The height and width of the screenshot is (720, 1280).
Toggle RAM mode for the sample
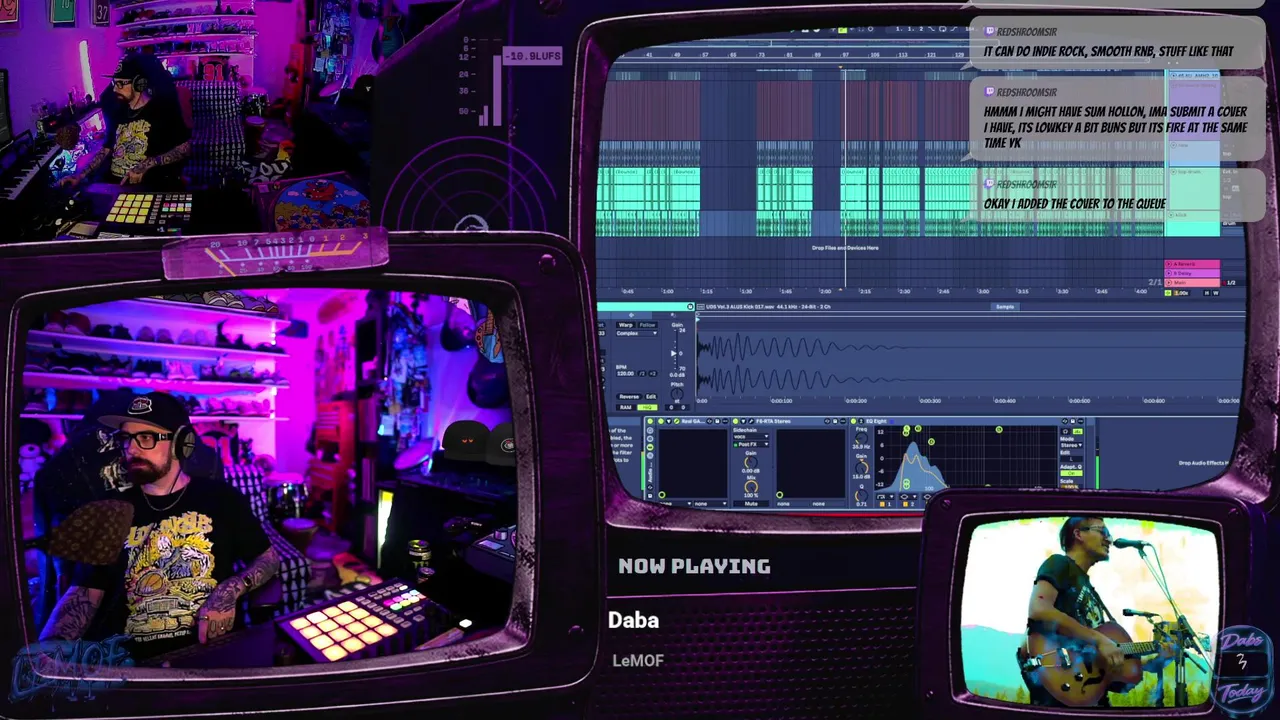coord(626,407)
